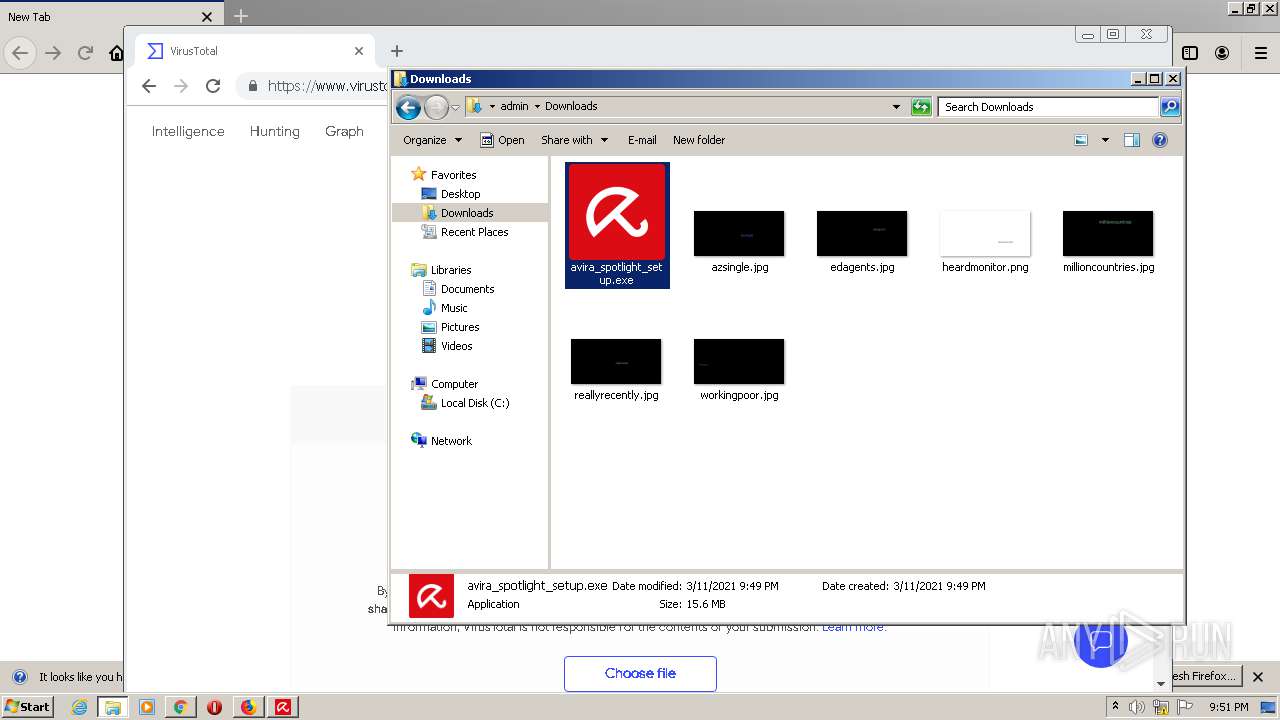Open the address bar history dropdown
Image resolution: width=1280 pixels, height=720 pixels.
[x=896, y=107]
